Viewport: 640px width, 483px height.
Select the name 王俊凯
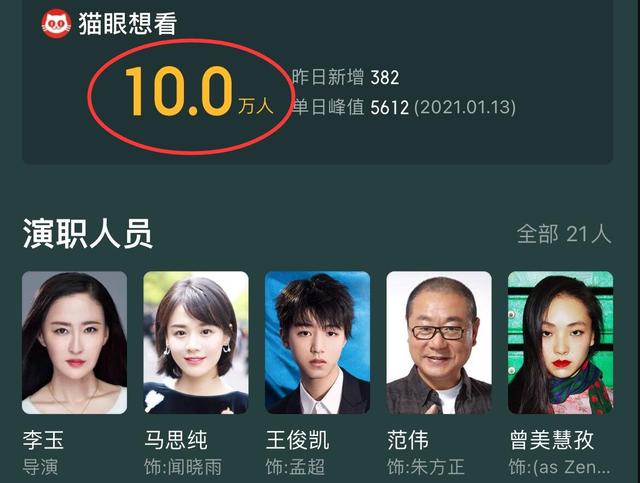tap(298, 440)
